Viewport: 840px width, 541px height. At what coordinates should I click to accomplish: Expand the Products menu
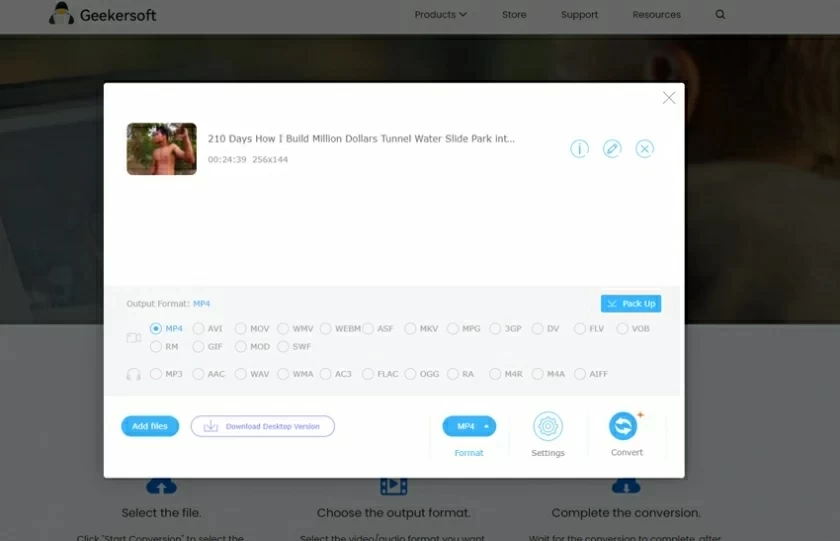(x=441, y=15)
